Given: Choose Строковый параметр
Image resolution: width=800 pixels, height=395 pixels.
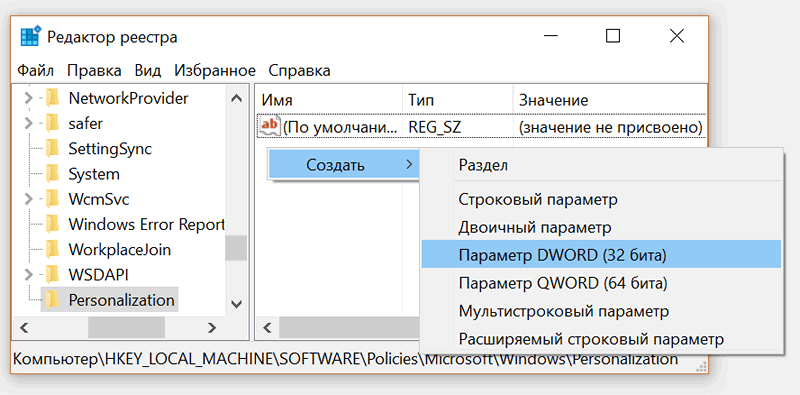Looking at the screenshot, I should click(602, 200).
